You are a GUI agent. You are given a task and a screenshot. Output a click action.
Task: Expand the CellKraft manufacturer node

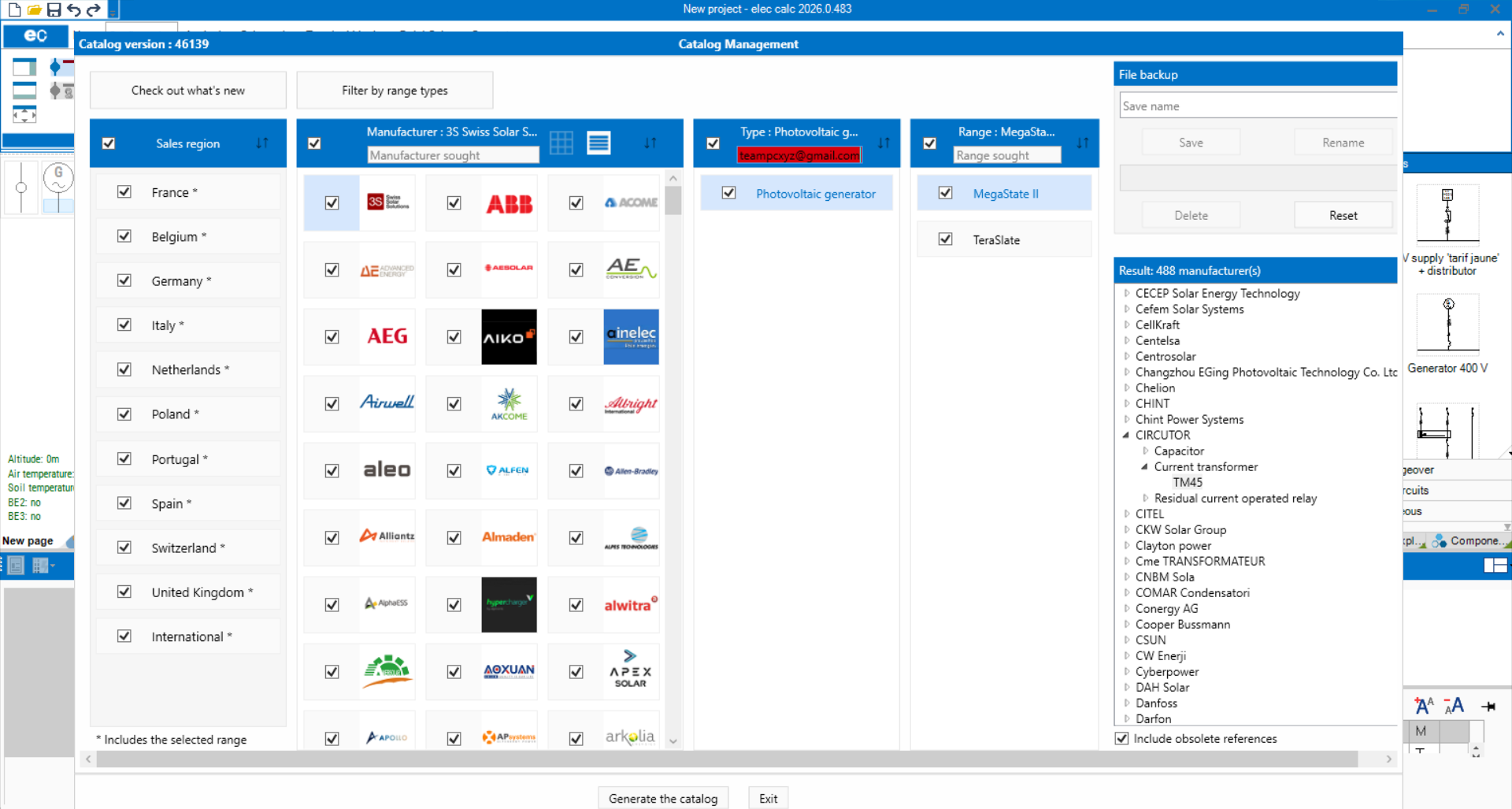(1126, 325)
